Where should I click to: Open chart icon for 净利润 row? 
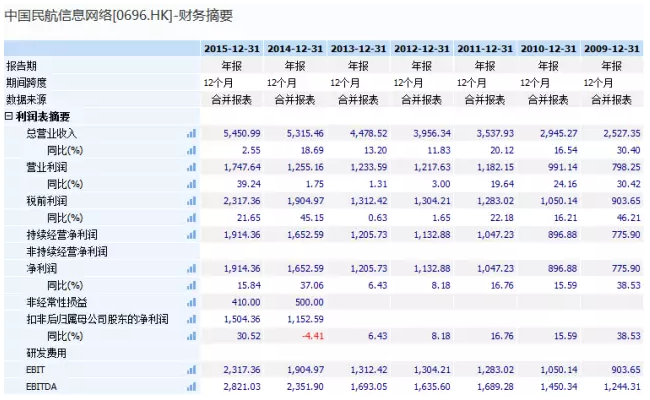(191, 269)
